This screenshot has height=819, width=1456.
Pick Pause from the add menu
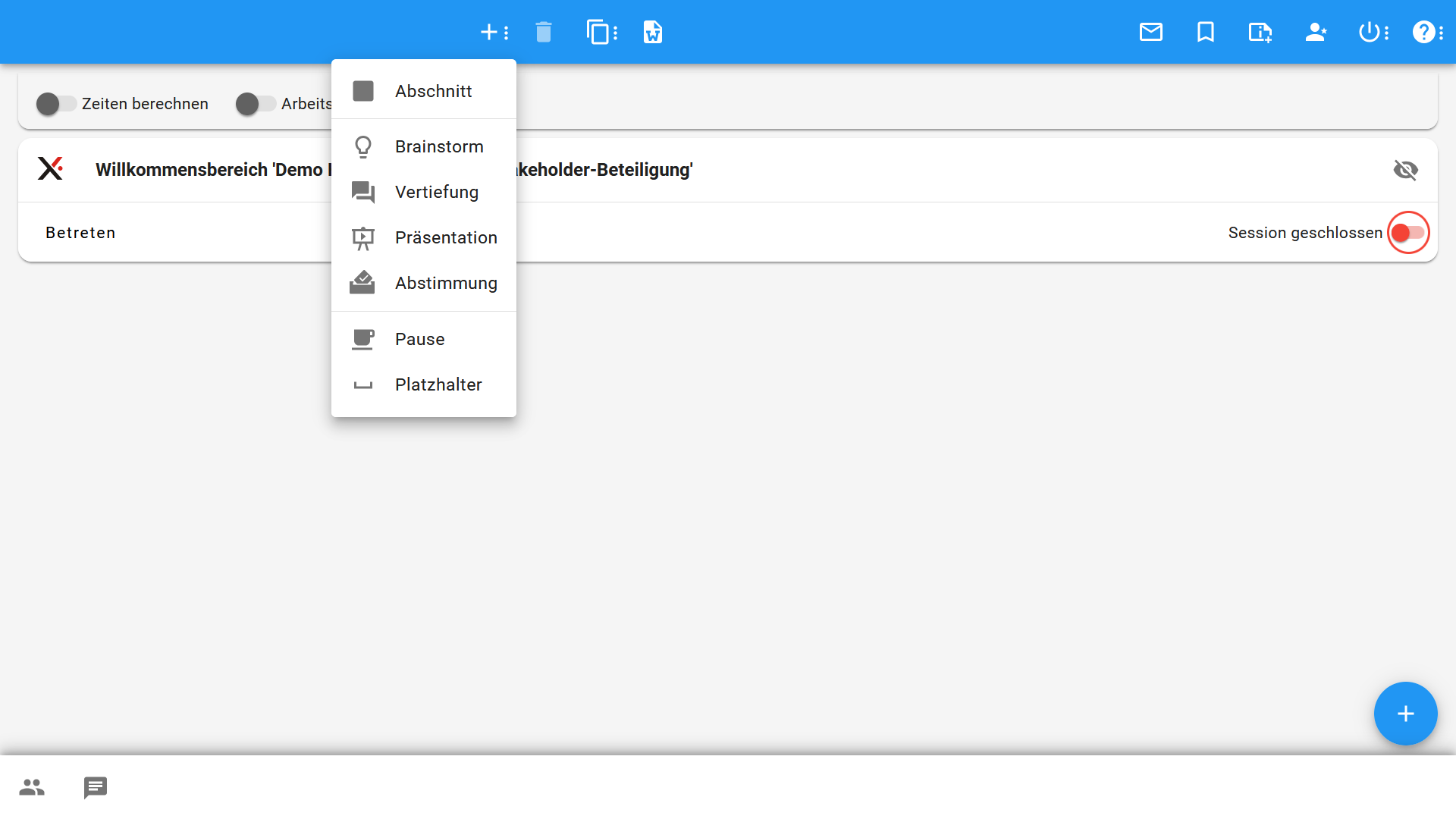coord(424,339)
